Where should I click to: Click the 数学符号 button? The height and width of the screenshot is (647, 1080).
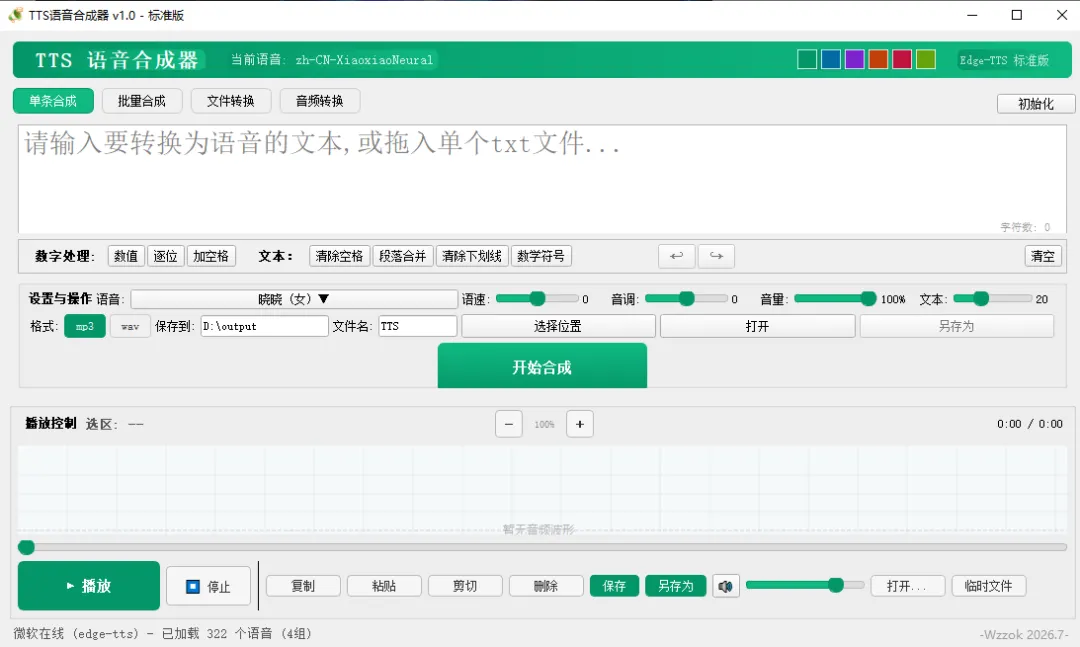click(541, 256)
